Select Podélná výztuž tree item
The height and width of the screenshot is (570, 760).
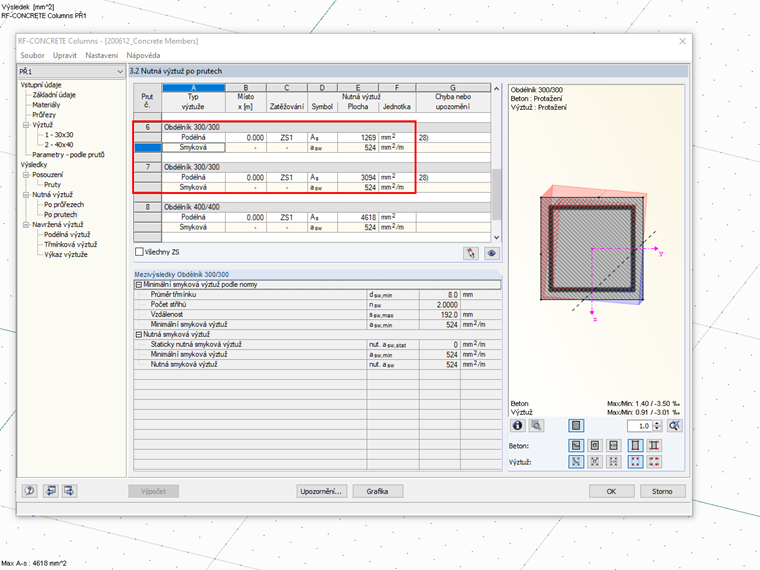click(67, 235)
